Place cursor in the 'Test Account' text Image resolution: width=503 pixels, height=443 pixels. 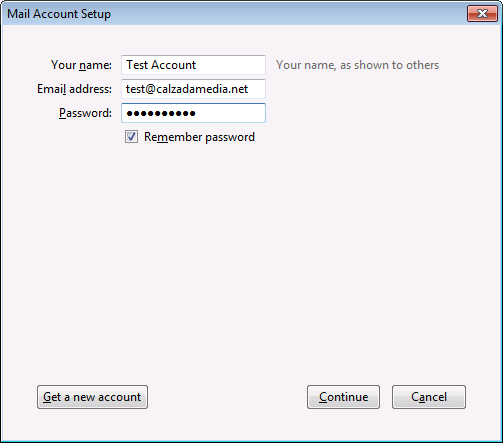pyautogui.click(x=161, y=65)
